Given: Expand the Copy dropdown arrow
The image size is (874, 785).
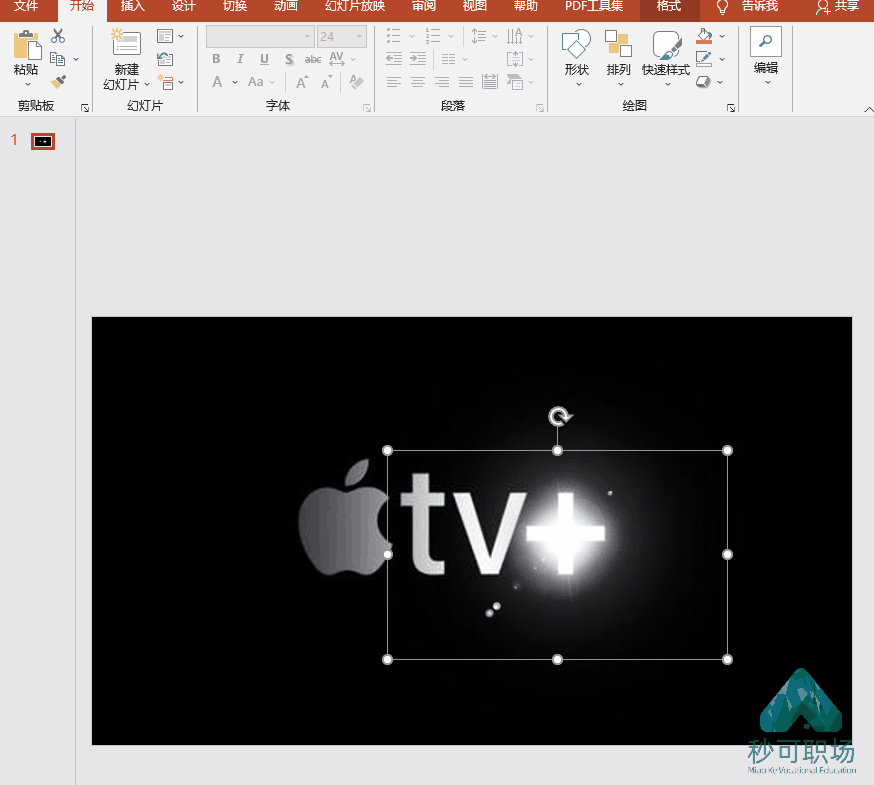Looking at the screenshot, I should [x=76, y=59].
